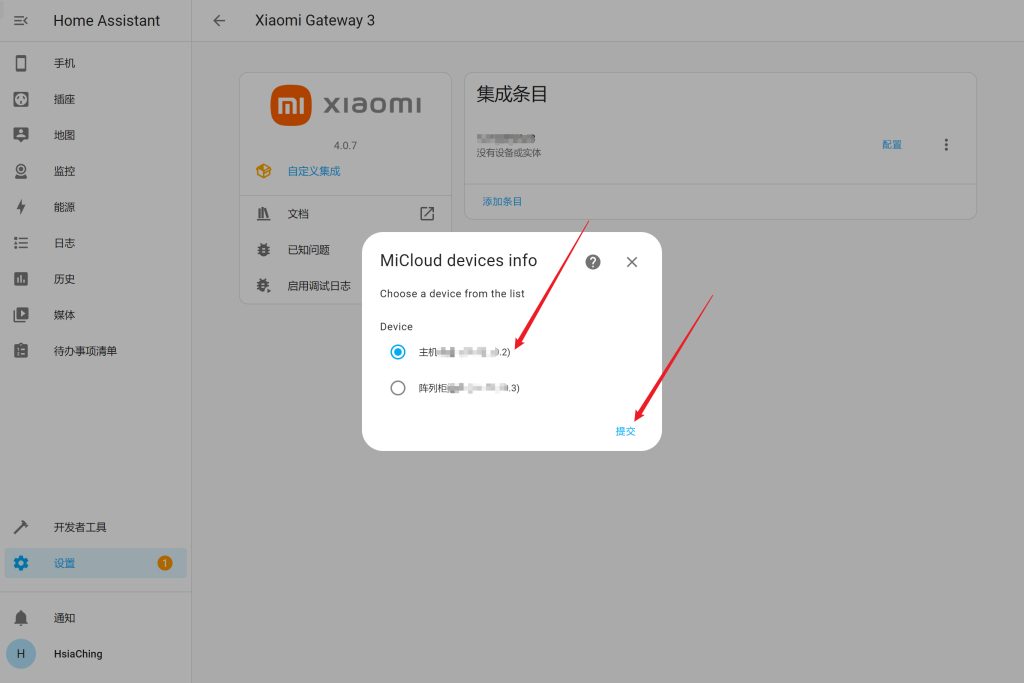
Task: Open the three-dot menu of the entry
Action: [x=946, y=145]
